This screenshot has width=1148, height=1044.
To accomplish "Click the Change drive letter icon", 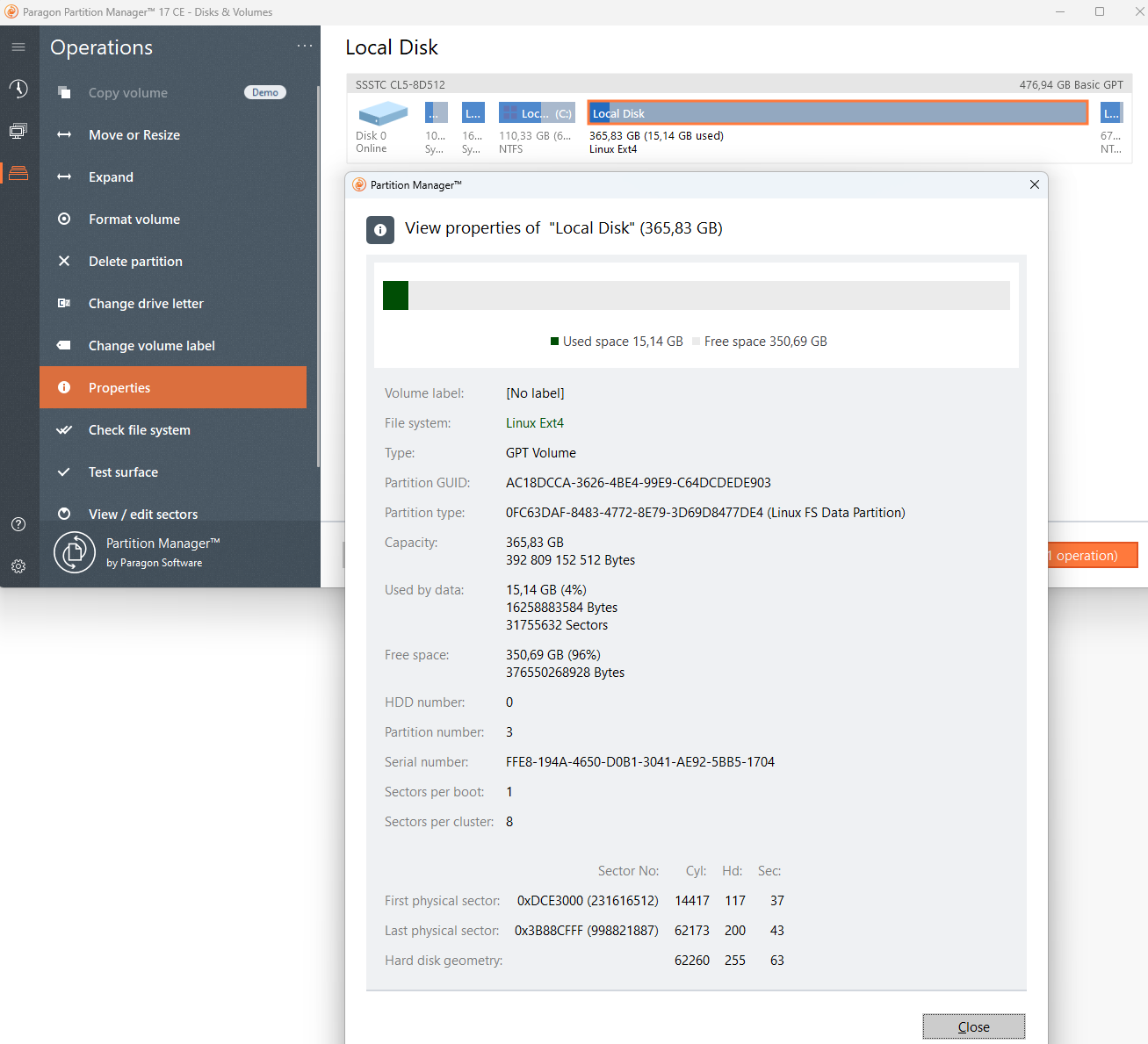I will [64, 303].
